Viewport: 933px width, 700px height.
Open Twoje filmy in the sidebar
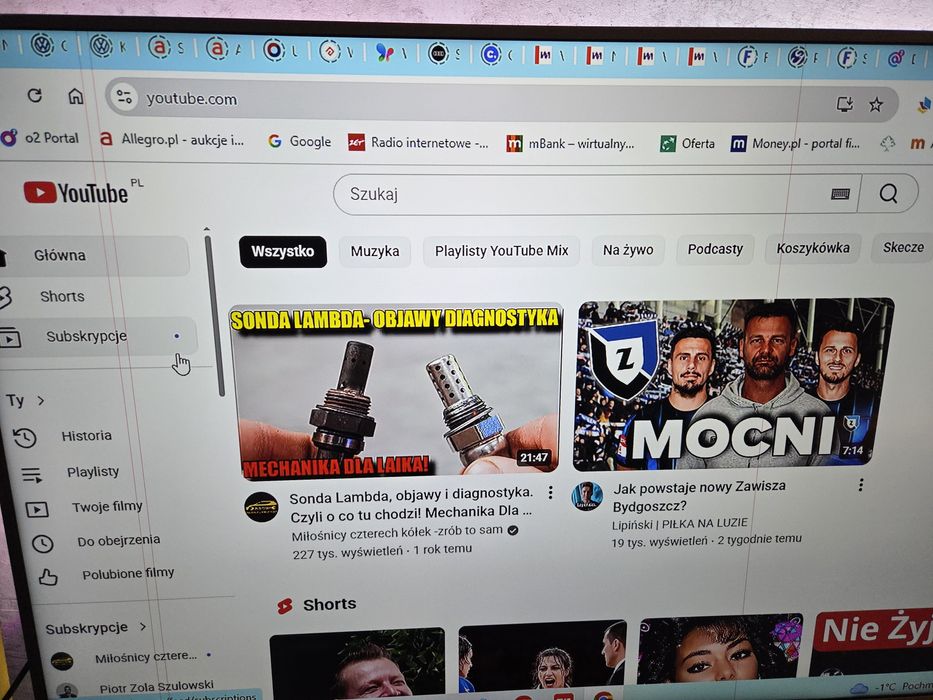coord(107,507)
